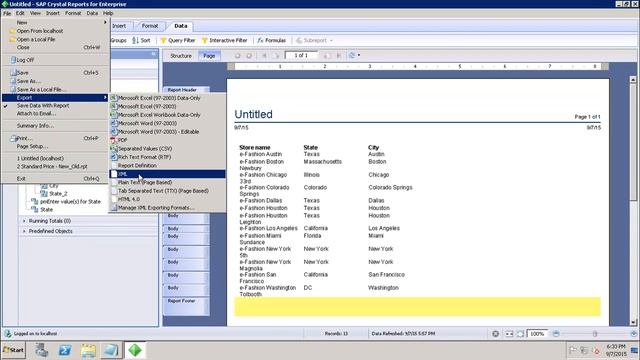Select Export in the File menu

[x=55, y=98]
